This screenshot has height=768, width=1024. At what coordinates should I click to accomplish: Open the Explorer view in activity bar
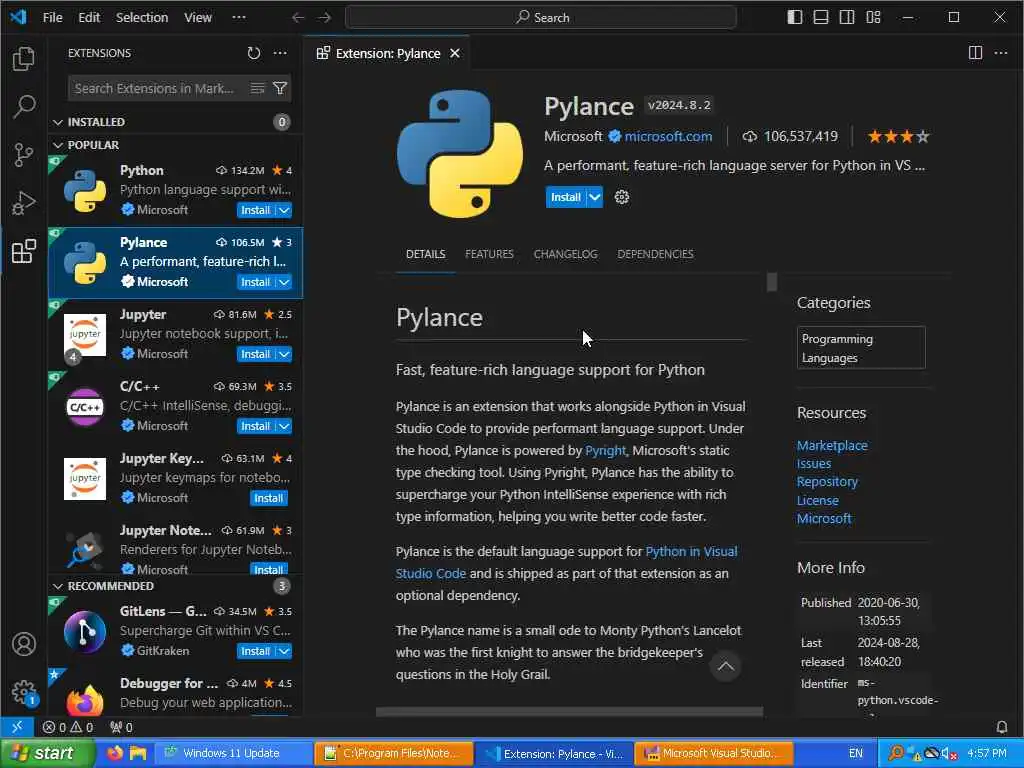pyautogui.click(x=24, y=59)
